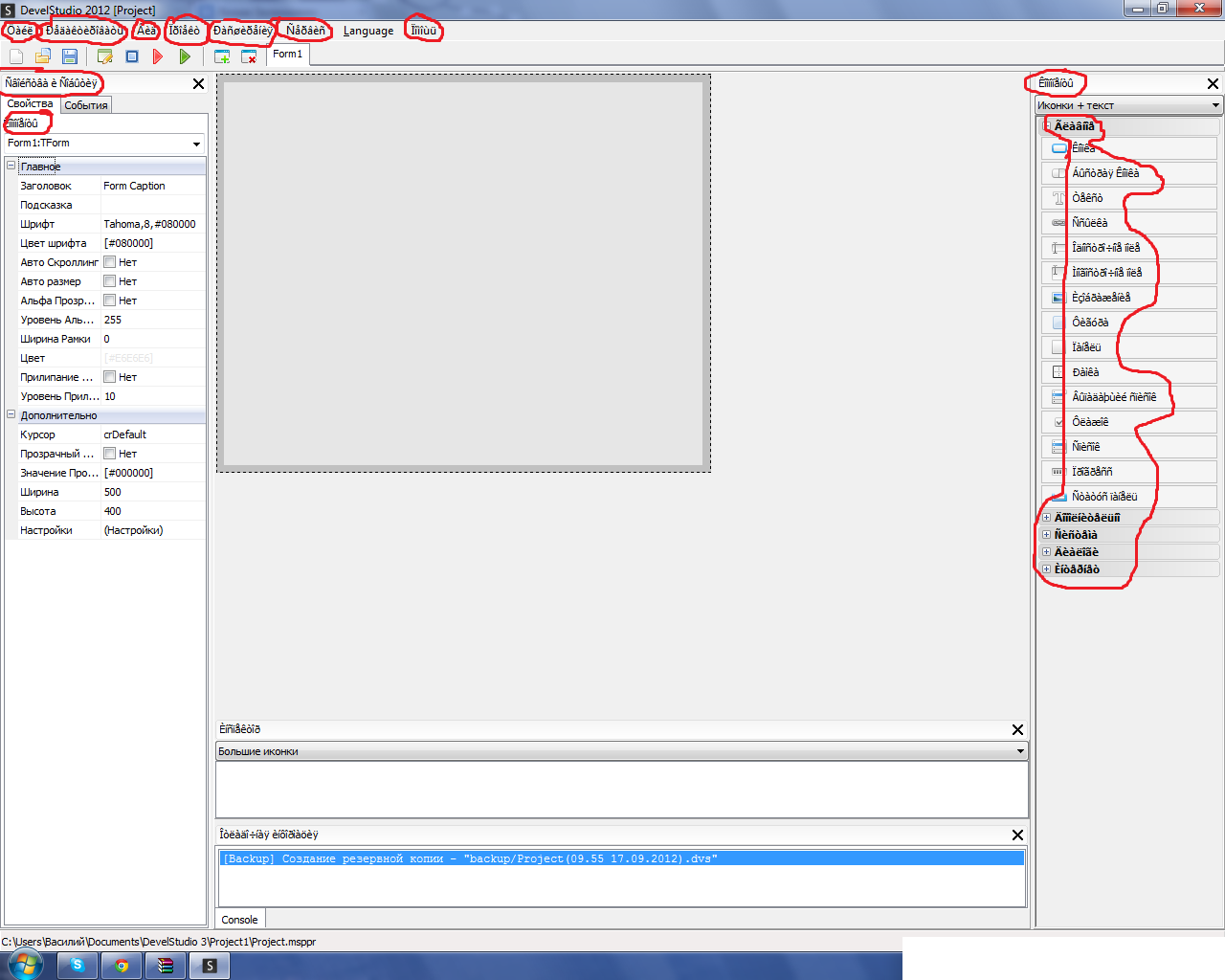Switch to the События tab
Screen dimensions: 1225x980
[86, 105]
